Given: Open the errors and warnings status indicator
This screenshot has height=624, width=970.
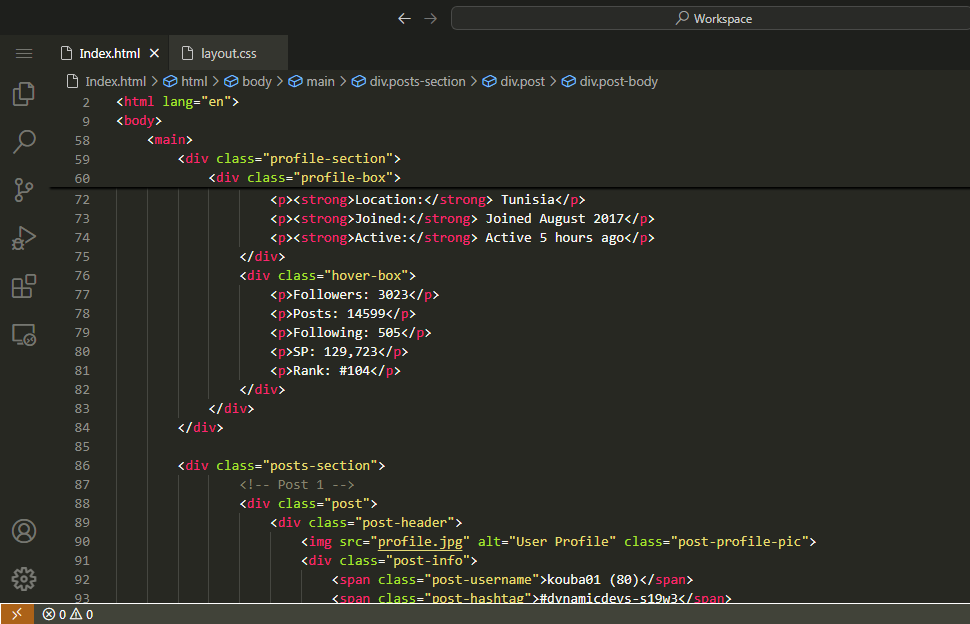Looking at the screenshot, I should tap(67, 614).
